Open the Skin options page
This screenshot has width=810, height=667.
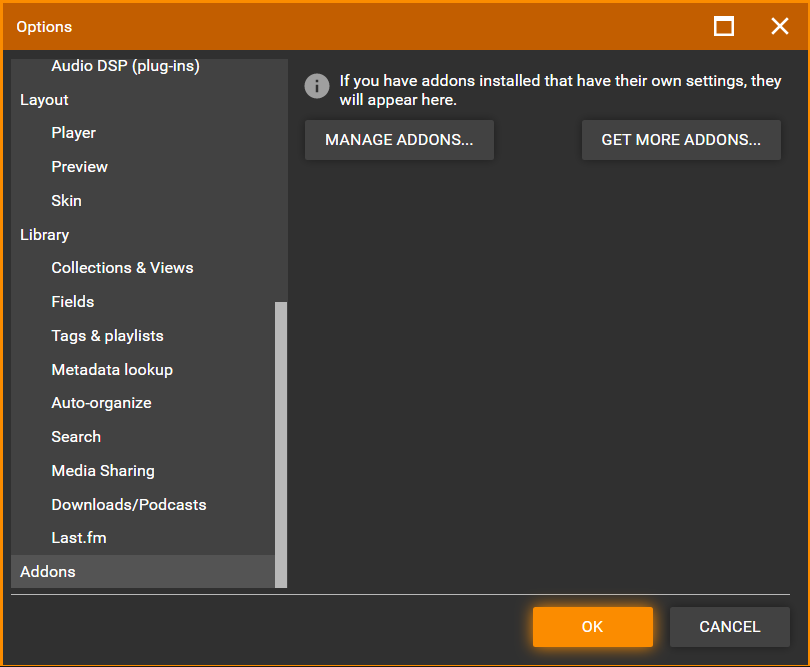(x=66, y=201)
